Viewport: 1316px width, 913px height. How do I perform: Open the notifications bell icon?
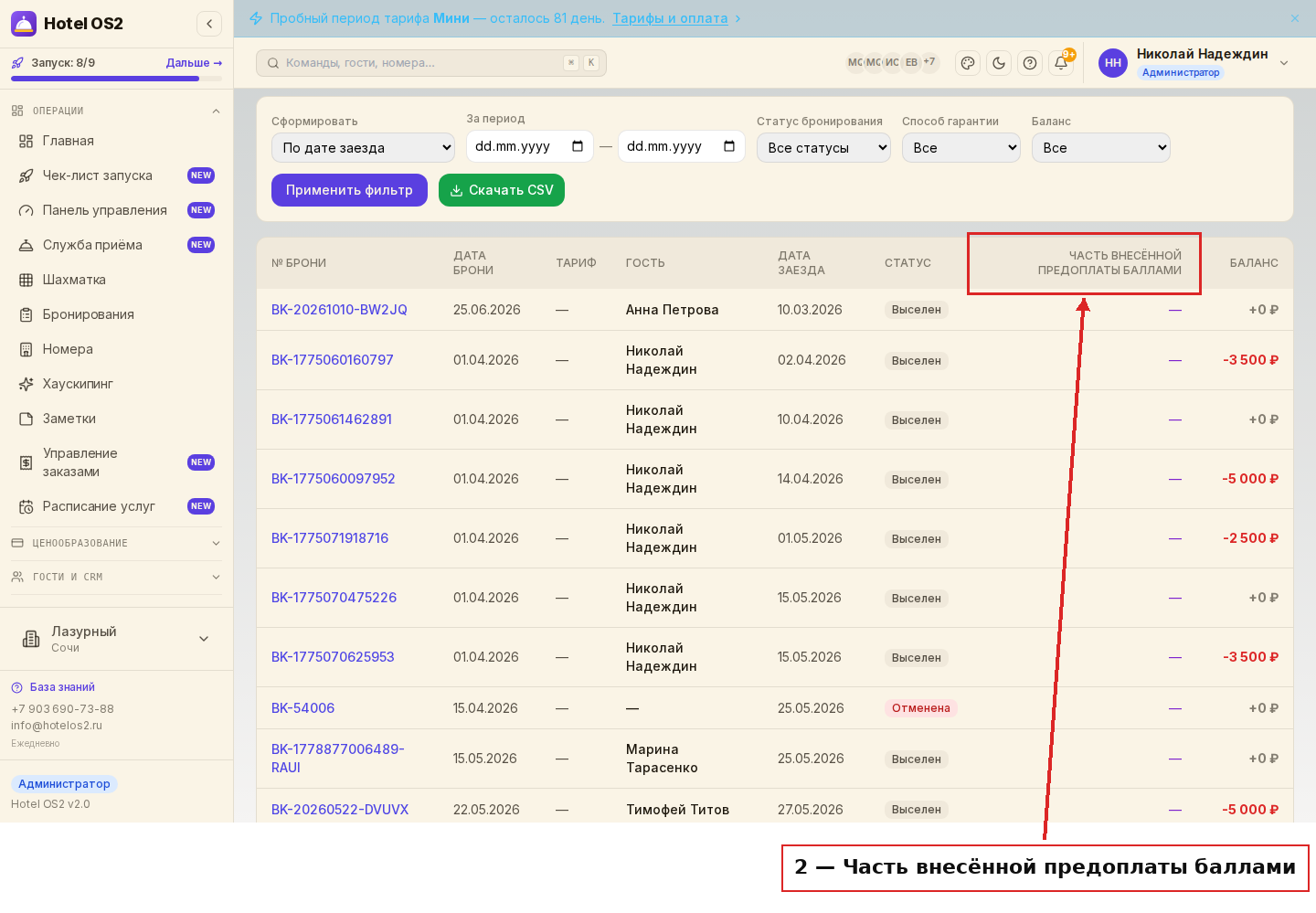[1061, 63]
